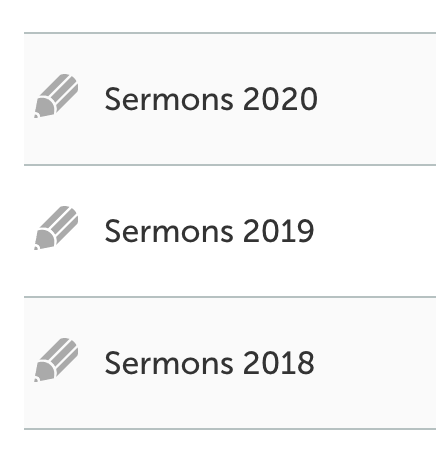Open the Sermons 2018 link
Image resolution: width=436 pixels, height=464 pixels.
[209, 363]
